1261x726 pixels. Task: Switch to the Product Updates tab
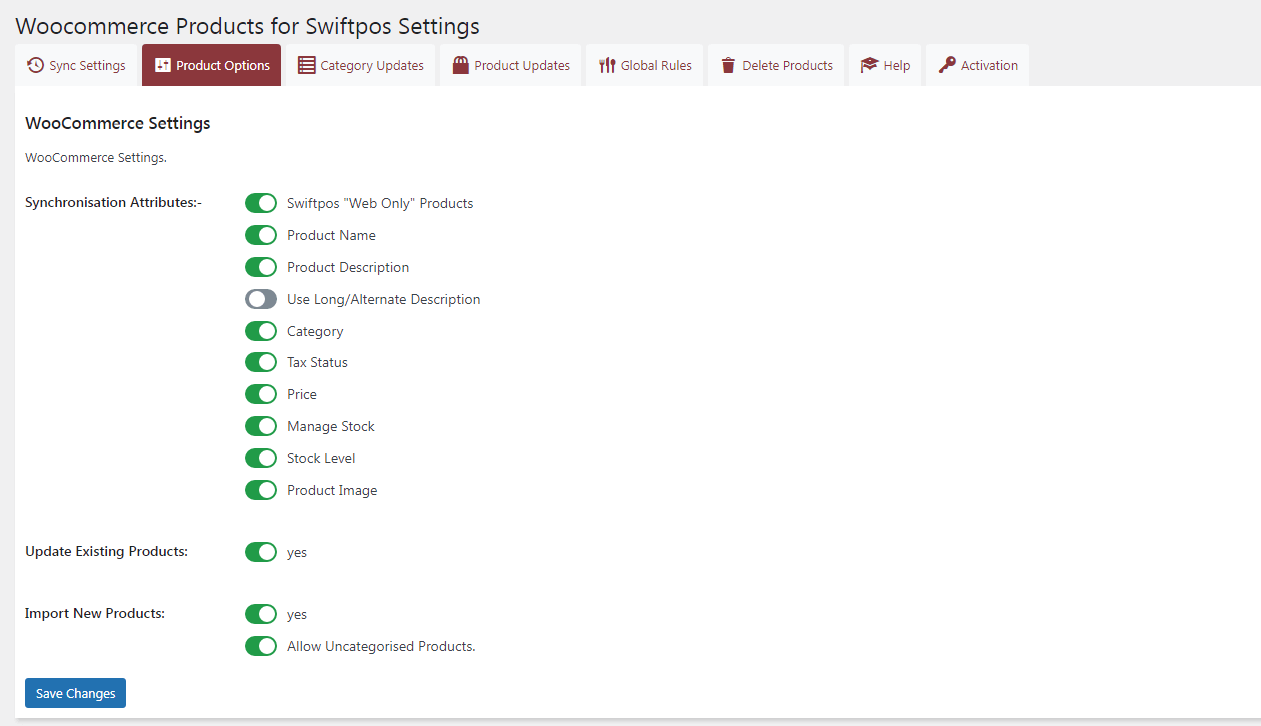pos(511,65)
